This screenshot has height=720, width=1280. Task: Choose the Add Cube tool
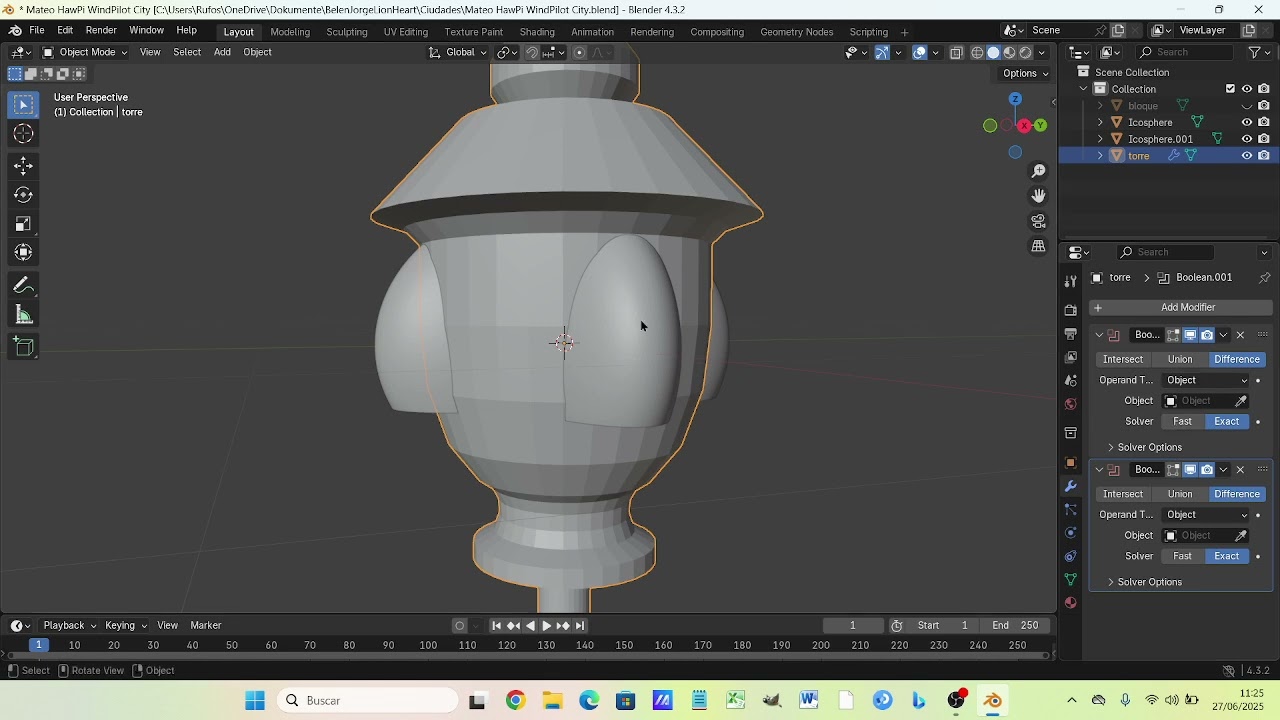[x=24, y=347]
